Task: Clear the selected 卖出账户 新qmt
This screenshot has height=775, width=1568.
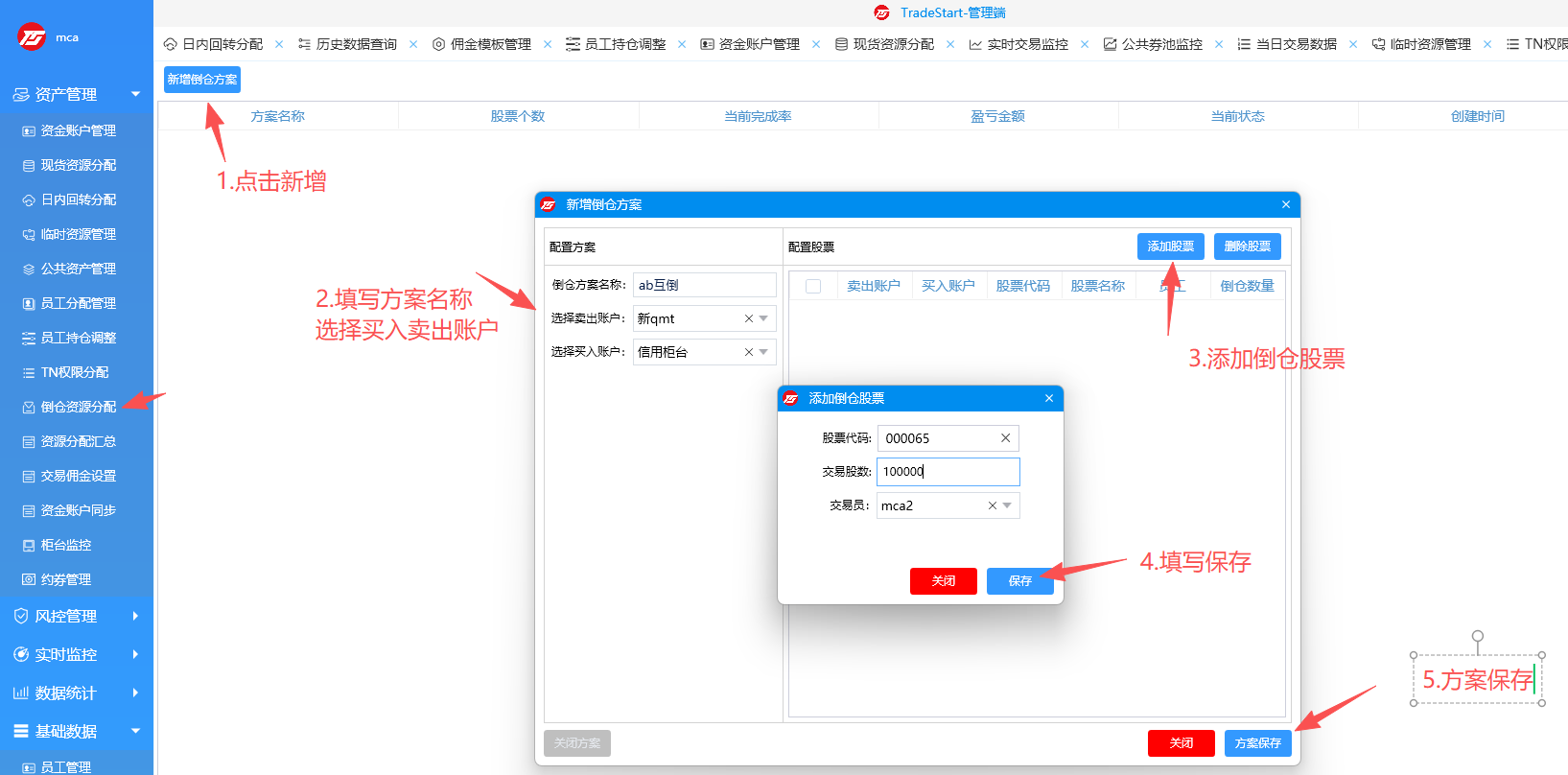Action: [x=749, y=318]
